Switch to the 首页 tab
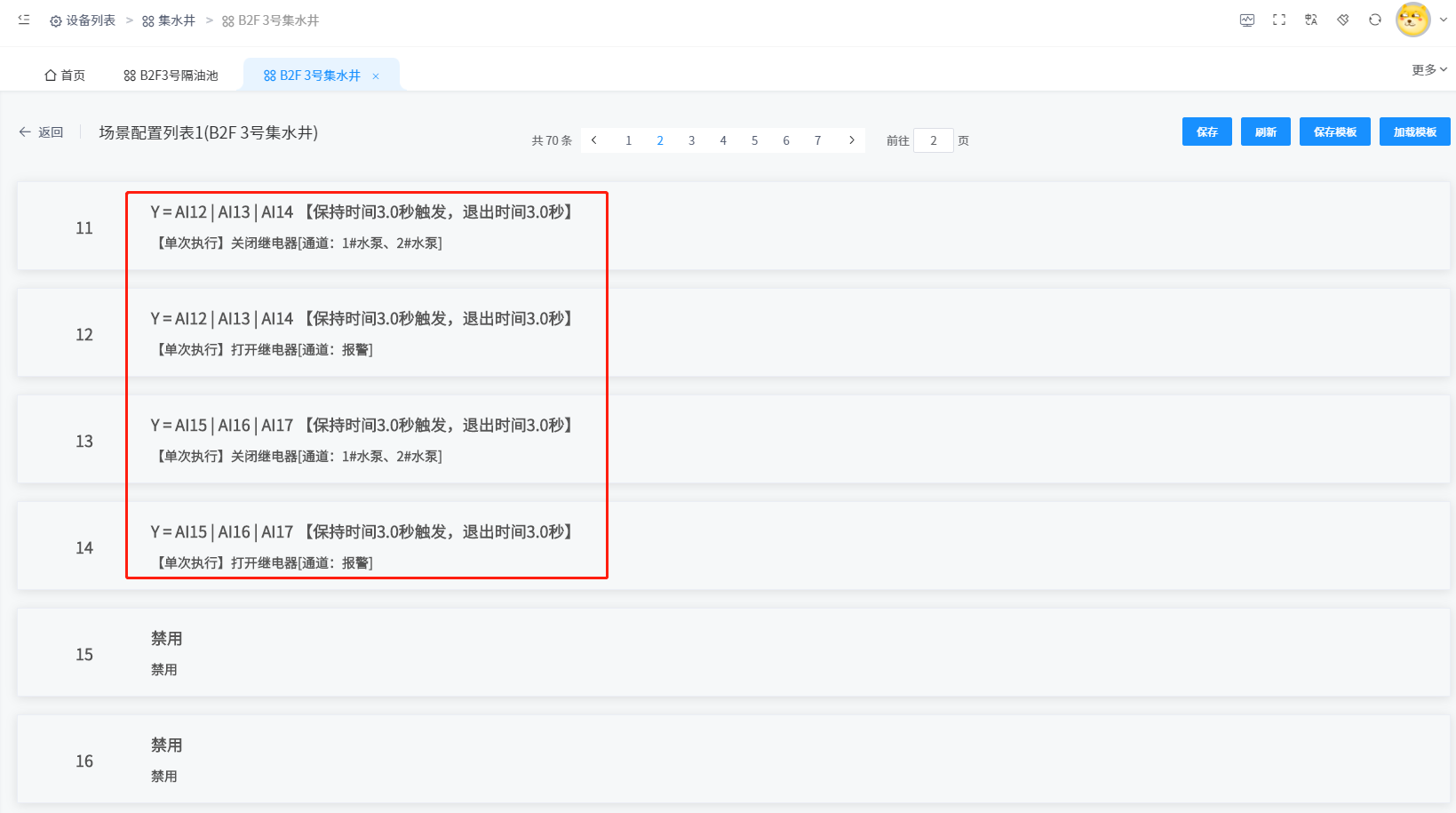1456x813 pixels. pyautogui.click(x=65, y=76)
